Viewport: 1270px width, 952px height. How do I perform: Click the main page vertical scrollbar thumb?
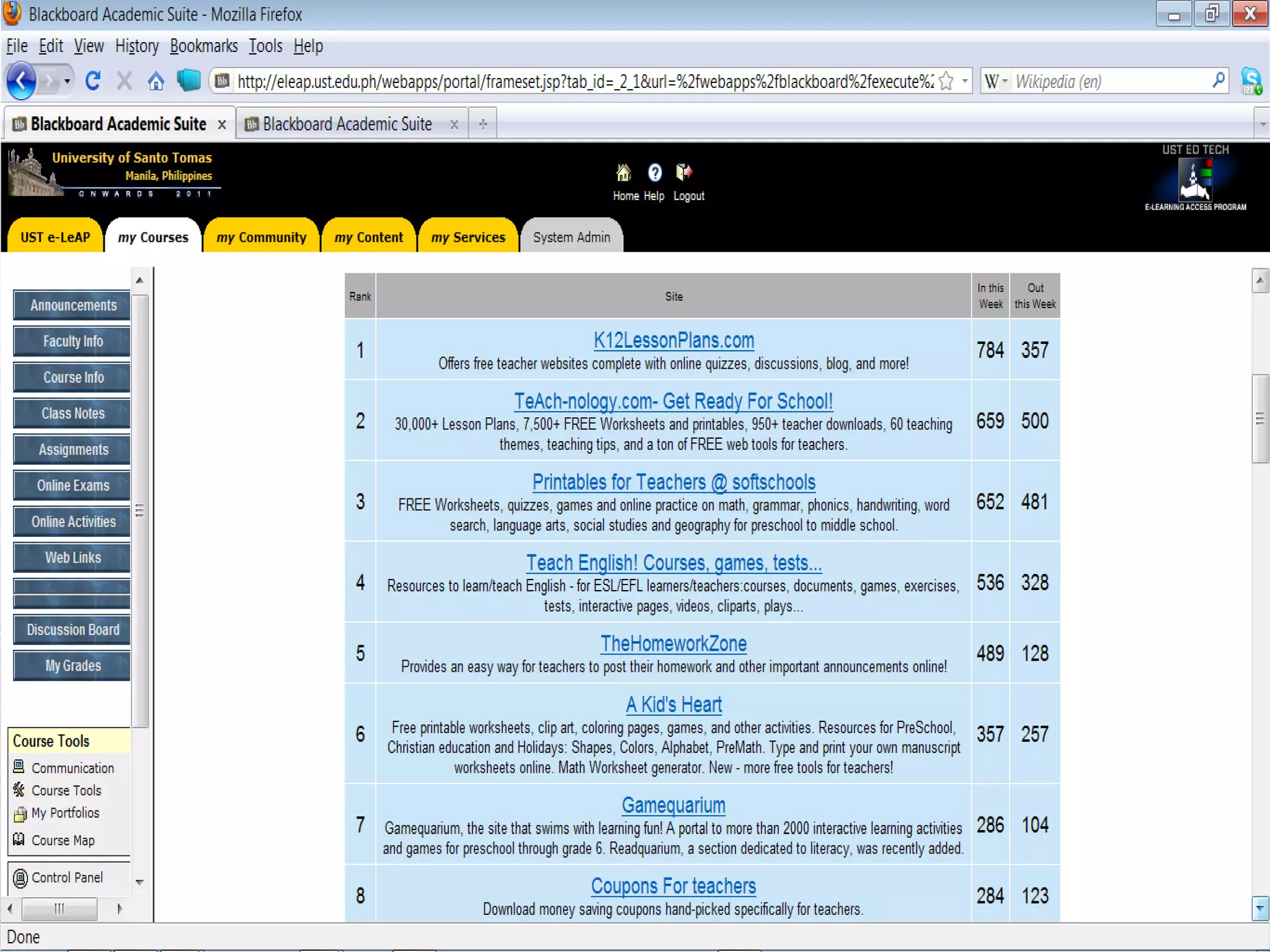1259,419
